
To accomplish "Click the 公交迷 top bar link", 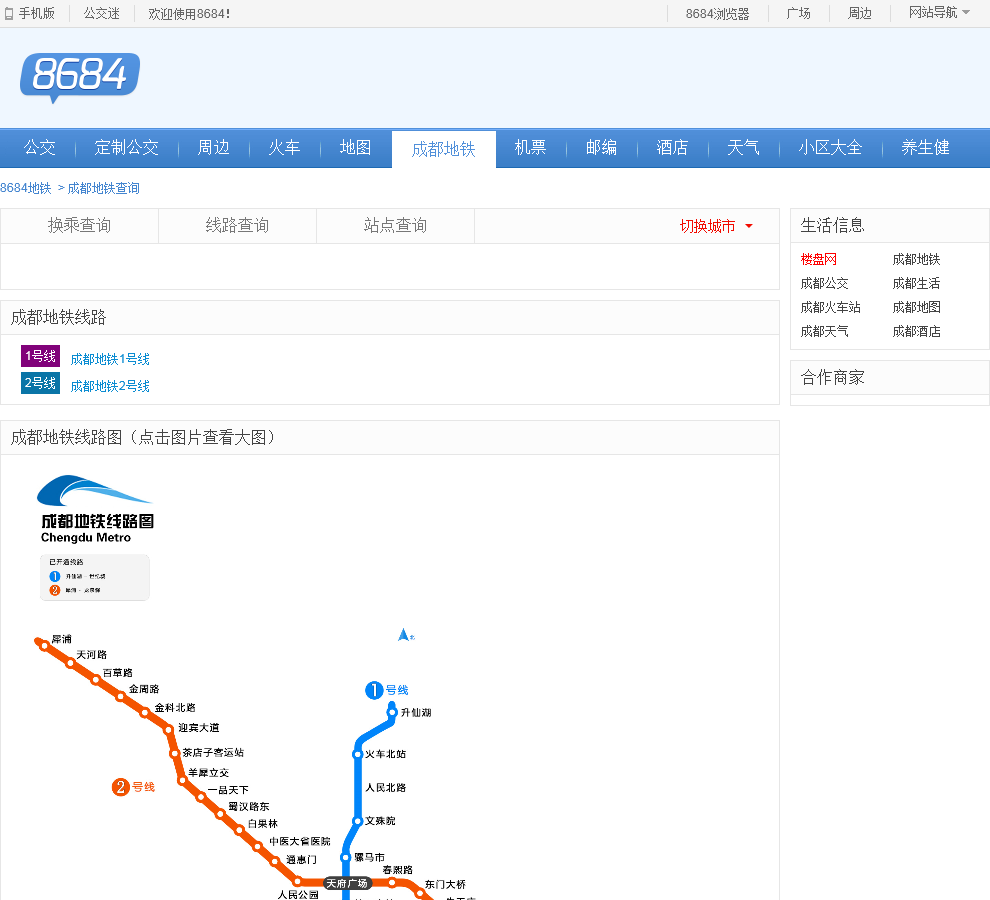I will pos(102,13).
